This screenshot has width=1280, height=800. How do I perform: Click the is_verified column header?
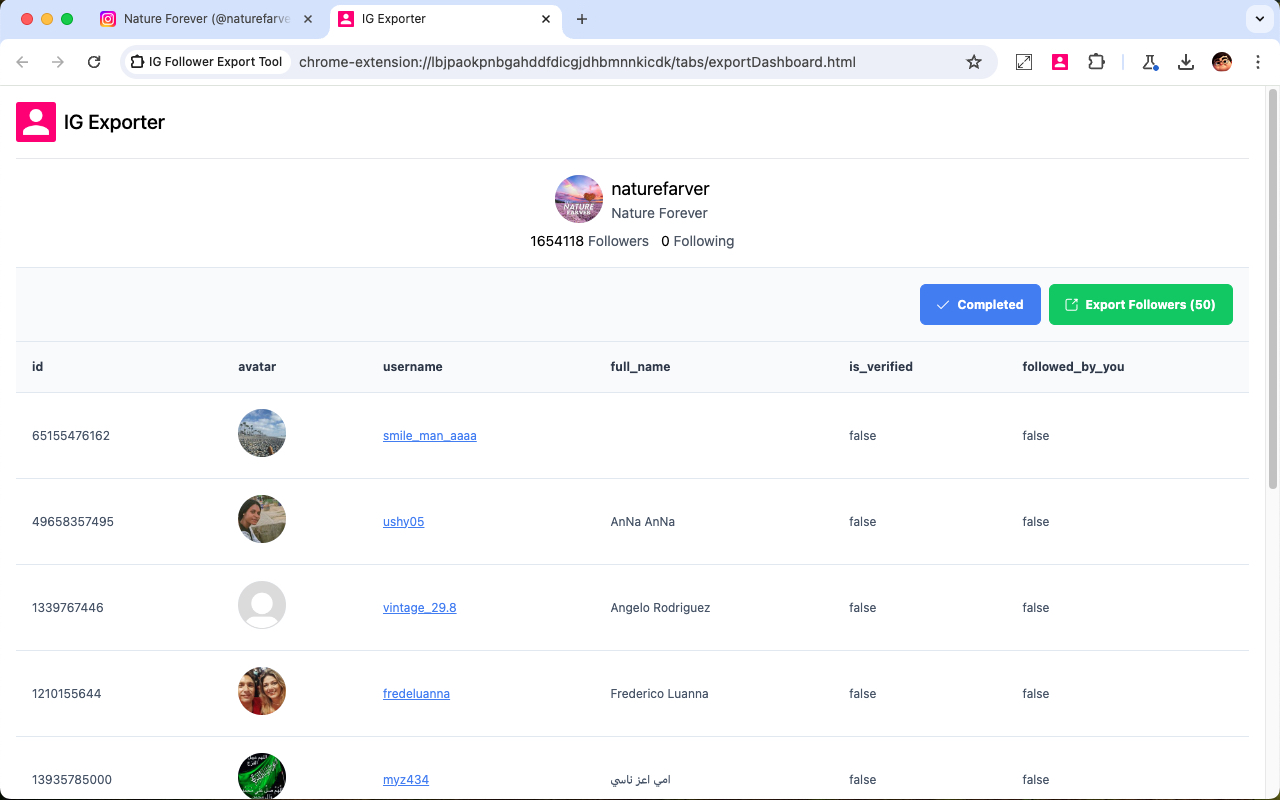coord(881,367)
